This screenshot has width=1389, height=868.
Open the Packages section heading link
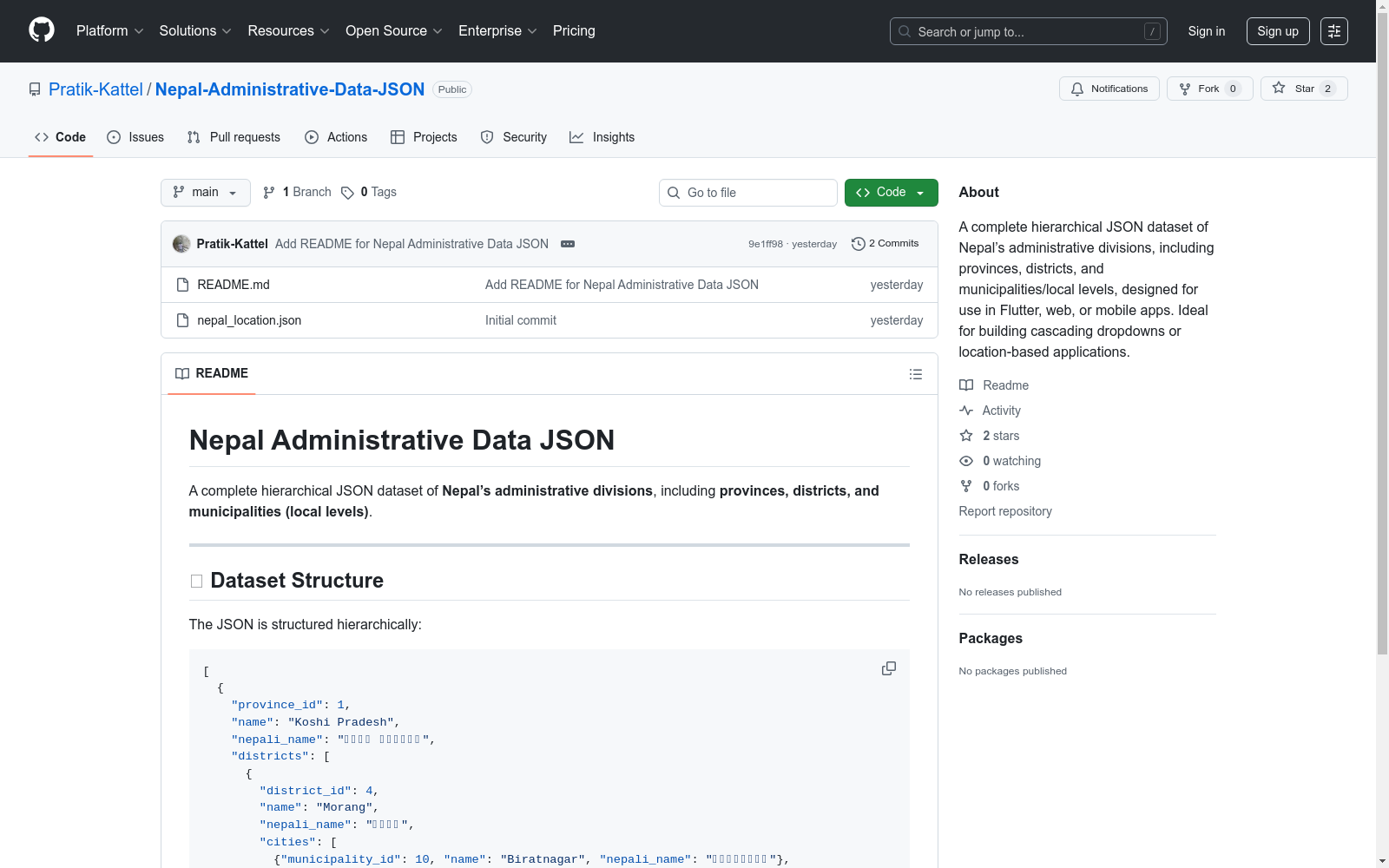point(991,639)
